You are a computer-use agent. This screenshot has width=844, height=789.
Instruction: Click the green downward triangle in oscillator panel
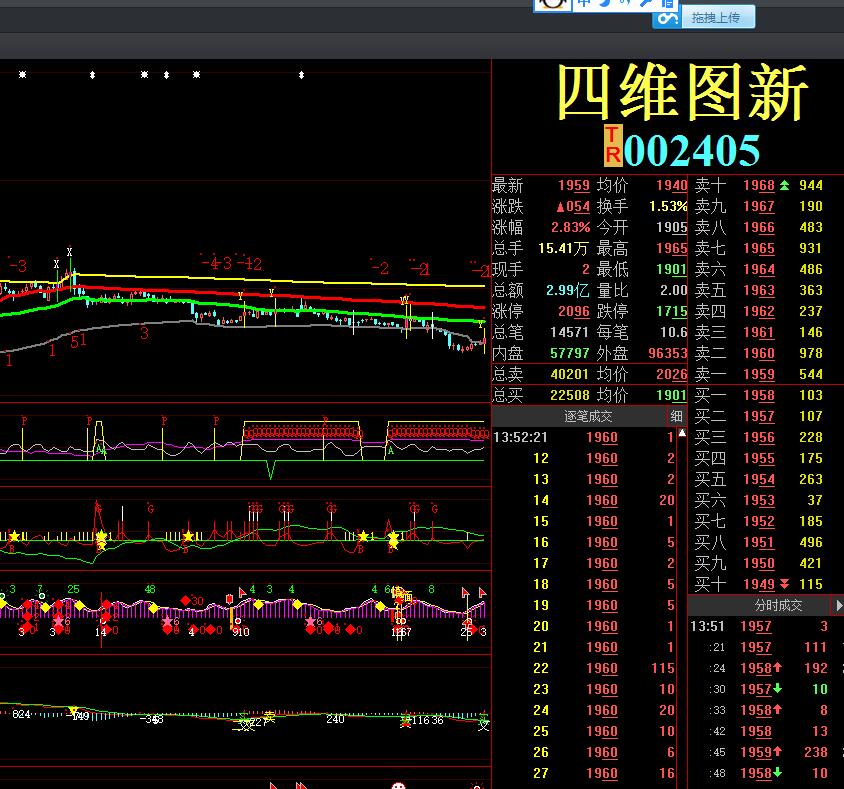[271, 470]
